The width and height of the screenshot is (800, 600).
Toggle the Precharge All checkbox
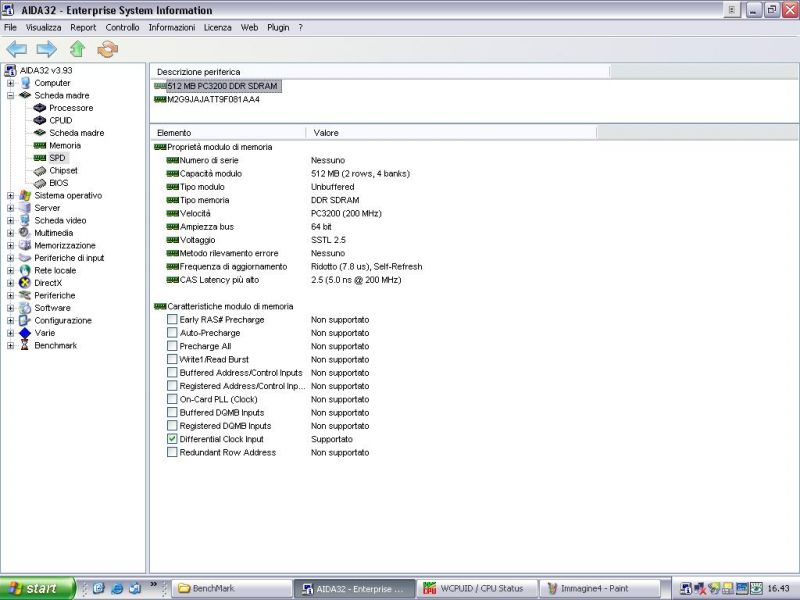pyautogui.click(x=172, y=346)
